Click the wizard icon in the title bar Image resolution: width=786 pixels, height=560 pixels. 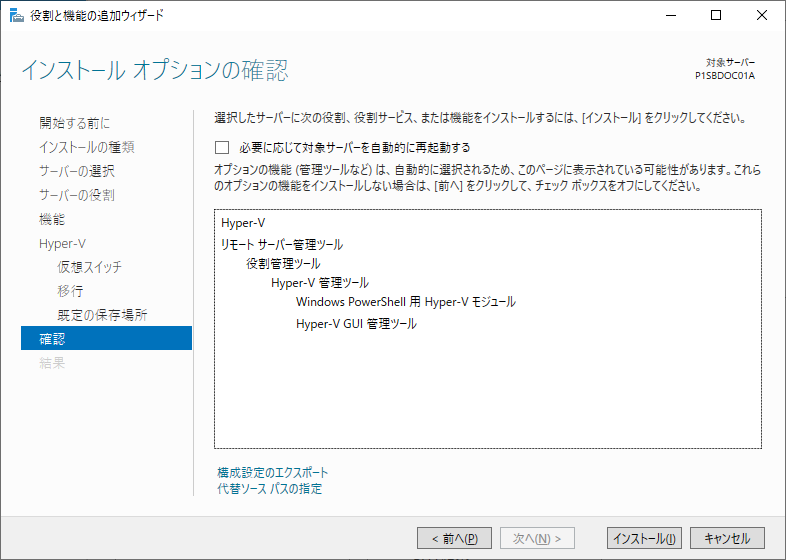point(17,15)
